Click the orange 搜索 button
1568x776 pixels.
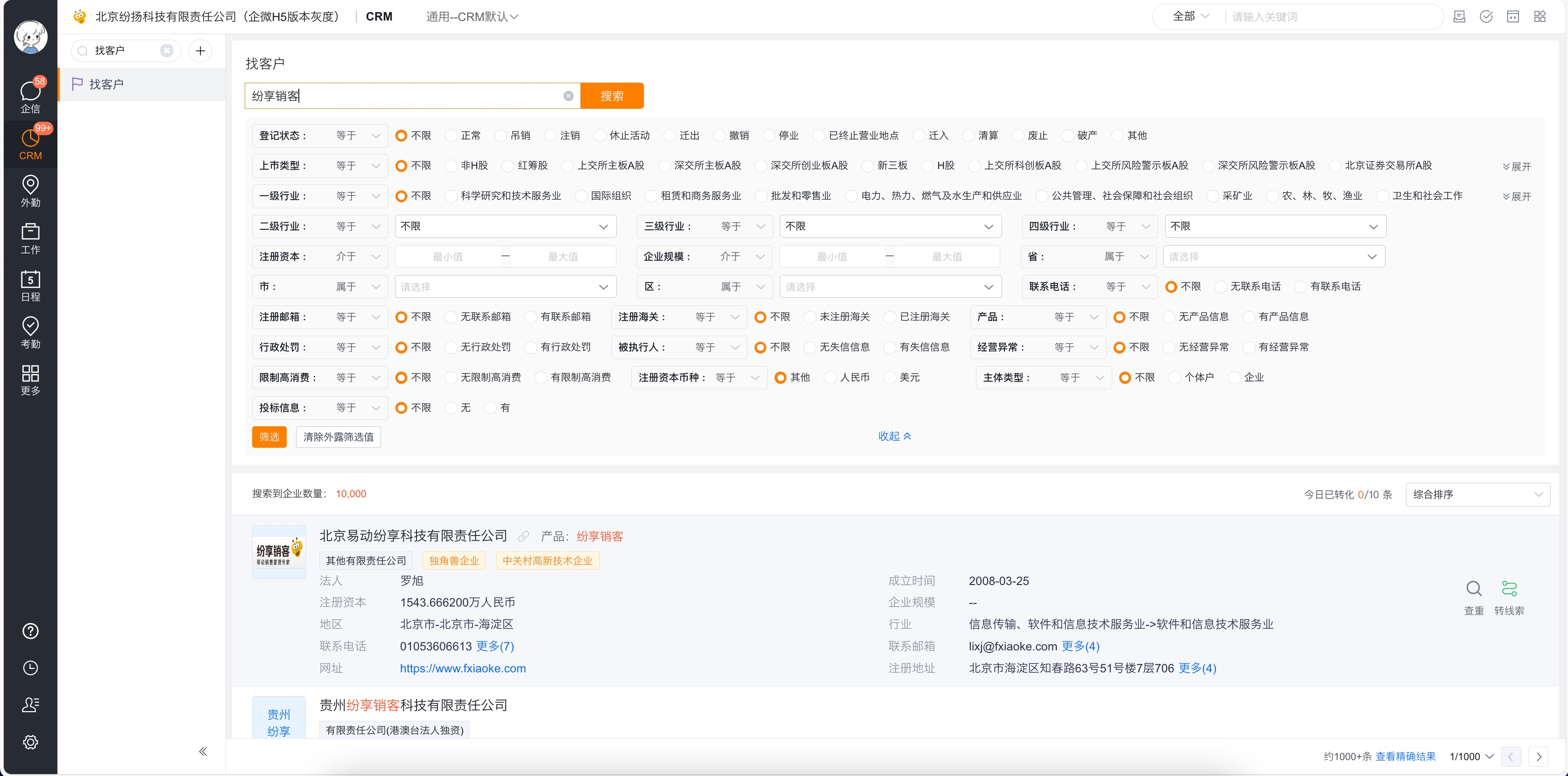coord(612,96)
